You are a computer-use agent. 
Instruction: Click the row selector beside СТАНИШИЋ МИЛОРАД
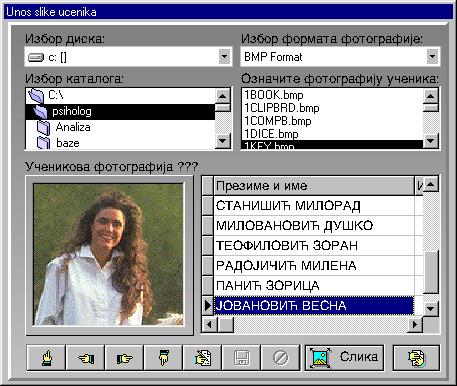tap(208, 206)
